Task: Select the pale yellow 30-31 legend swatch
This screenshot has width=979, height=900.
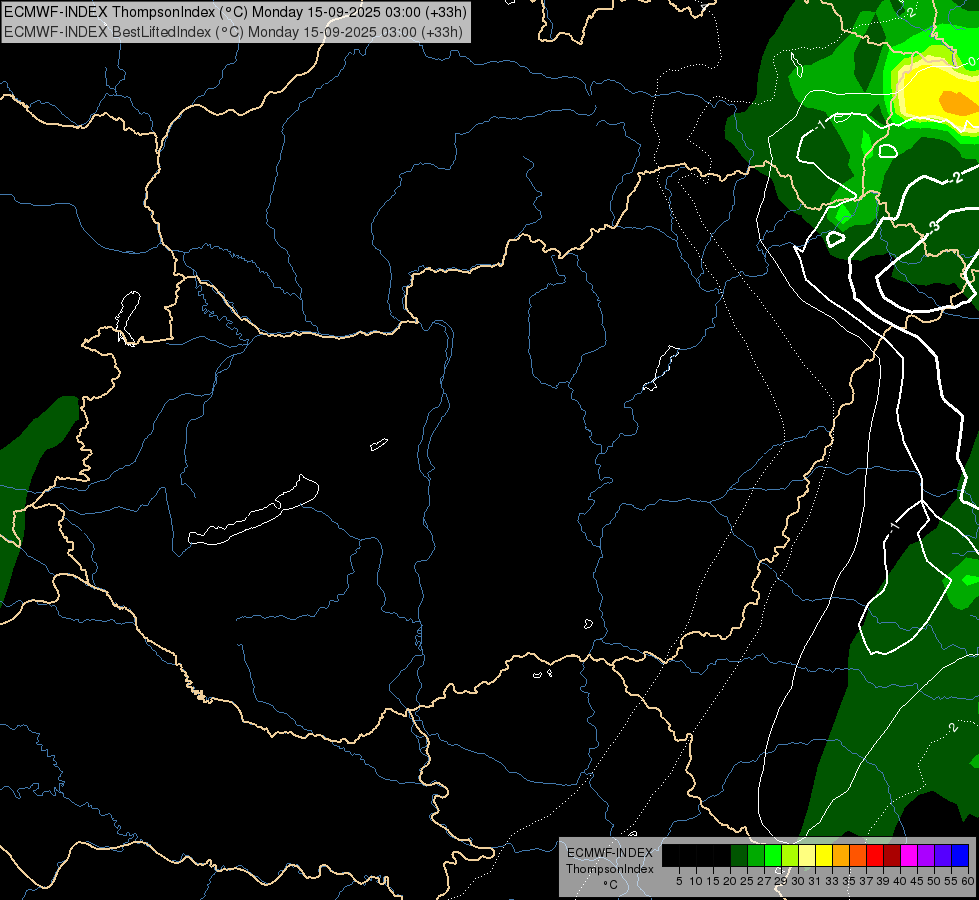Action: pos(807,855)
